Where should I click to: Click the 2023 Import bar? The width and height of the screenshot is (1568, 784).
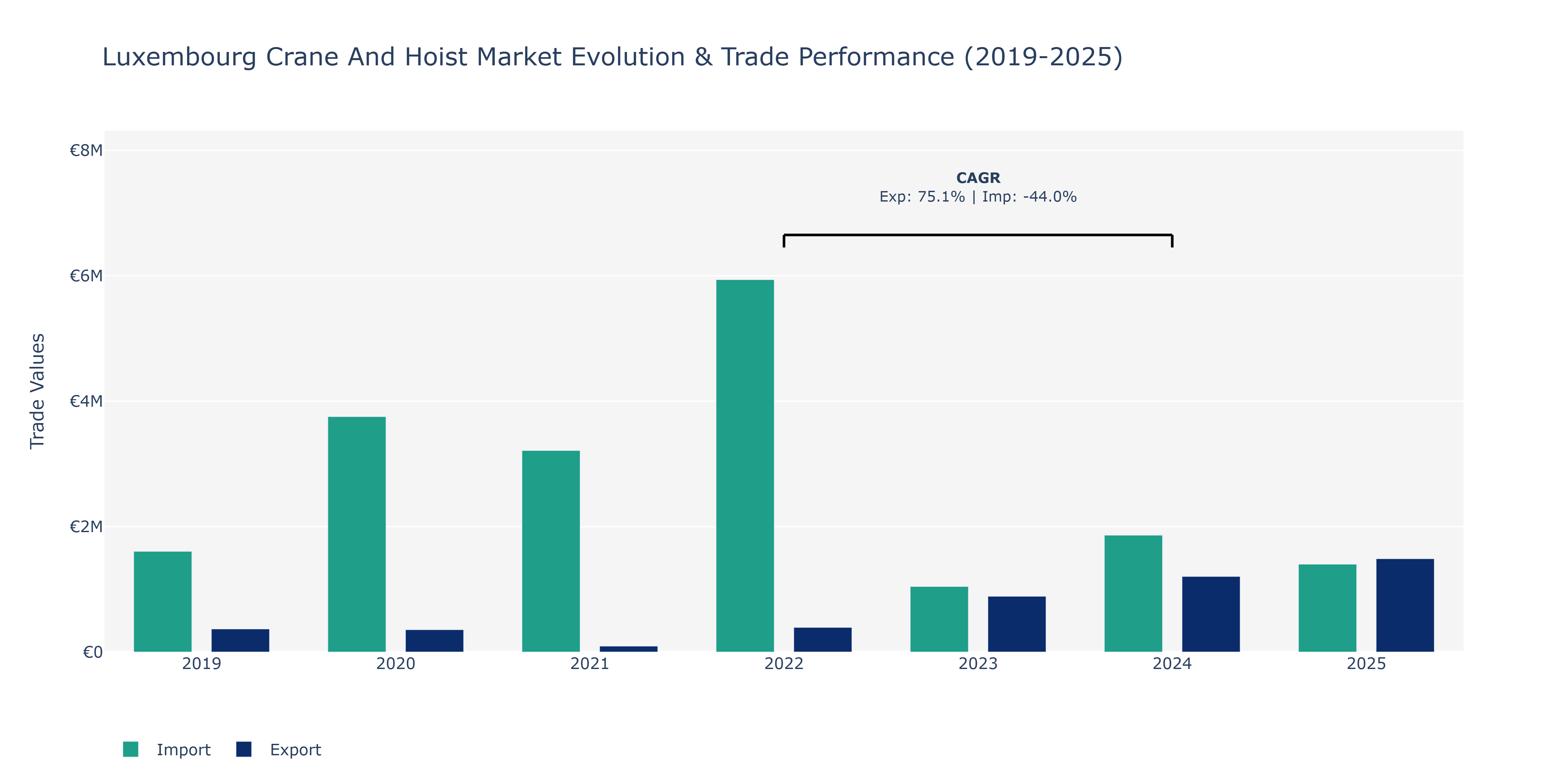pos(939,620)
